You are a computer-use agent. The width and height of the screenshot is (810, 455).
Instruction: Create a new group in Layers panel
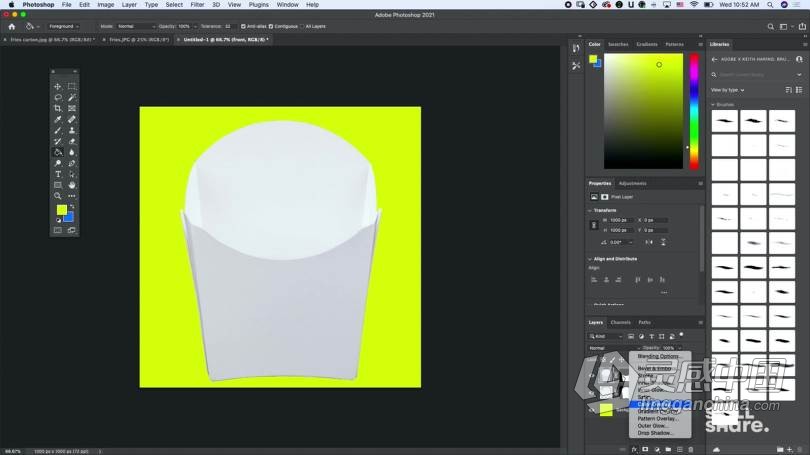pos(668,449)
